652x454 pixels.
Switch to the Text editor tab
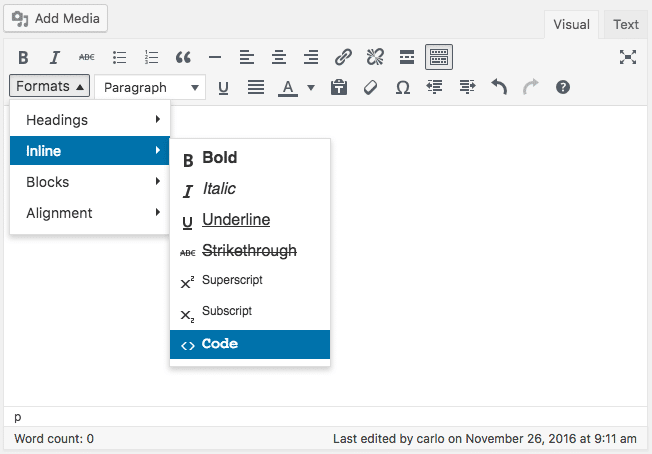click(x=626, y=24)
